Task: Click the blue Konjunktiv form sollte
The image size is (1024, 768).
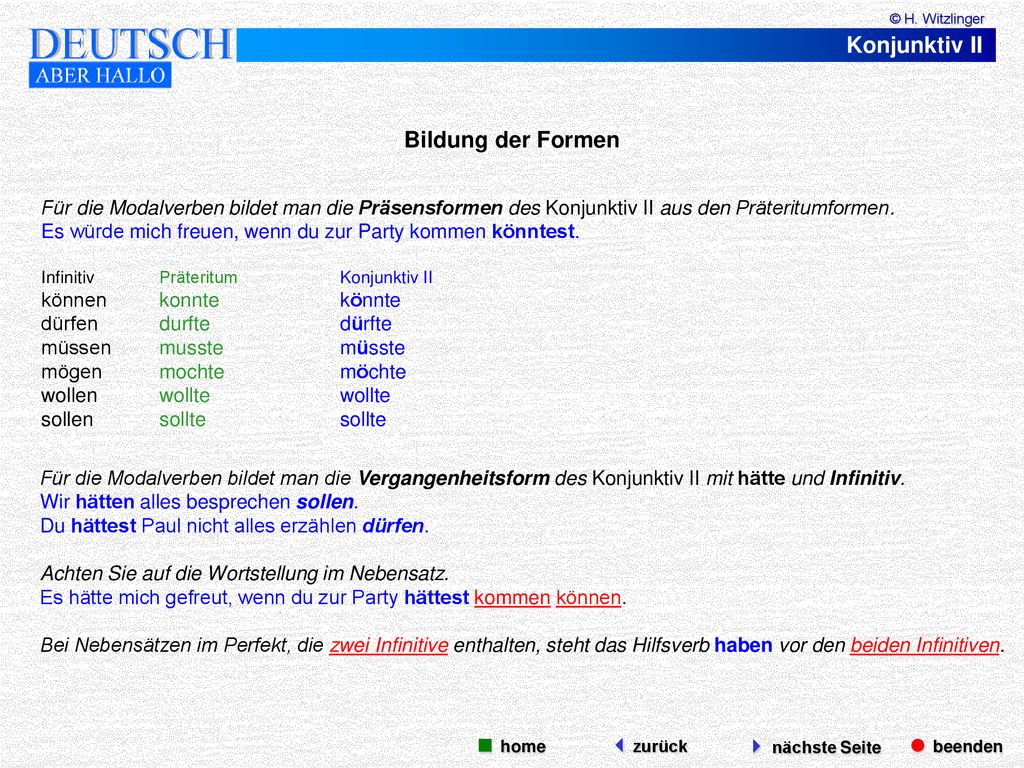Action: pos(363,420)
